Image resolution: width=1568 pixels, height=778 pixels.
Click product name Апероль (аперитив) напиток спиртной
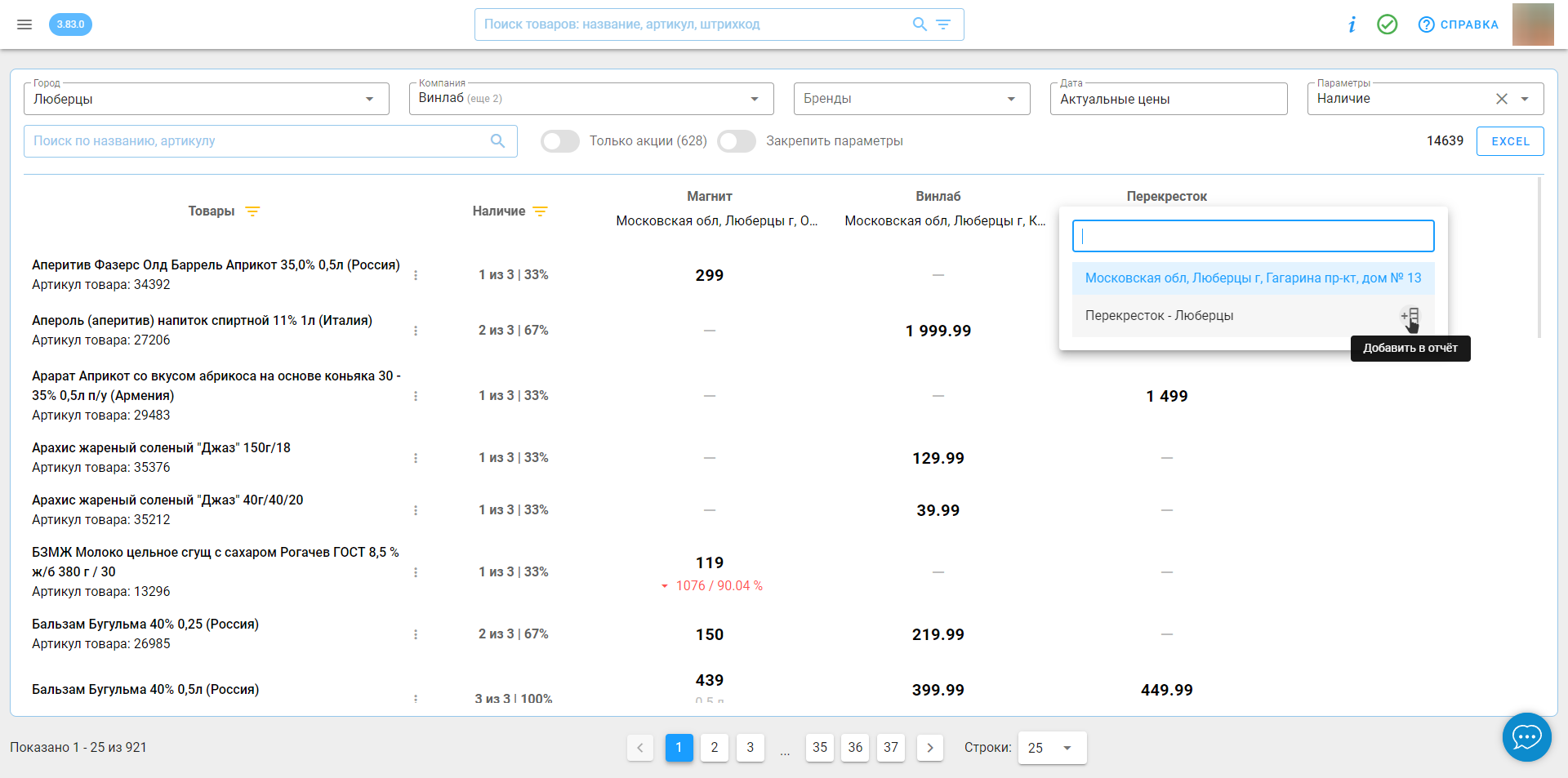pyautogui.click(x=202, y=321)
